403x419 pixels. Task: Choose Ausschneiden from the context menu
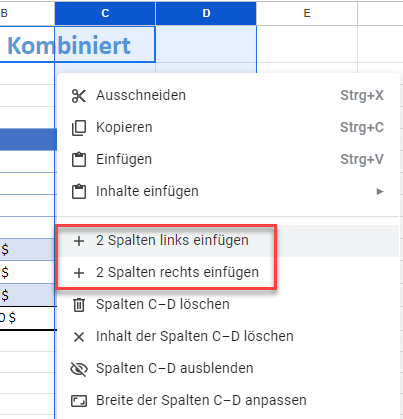[228, 96]
